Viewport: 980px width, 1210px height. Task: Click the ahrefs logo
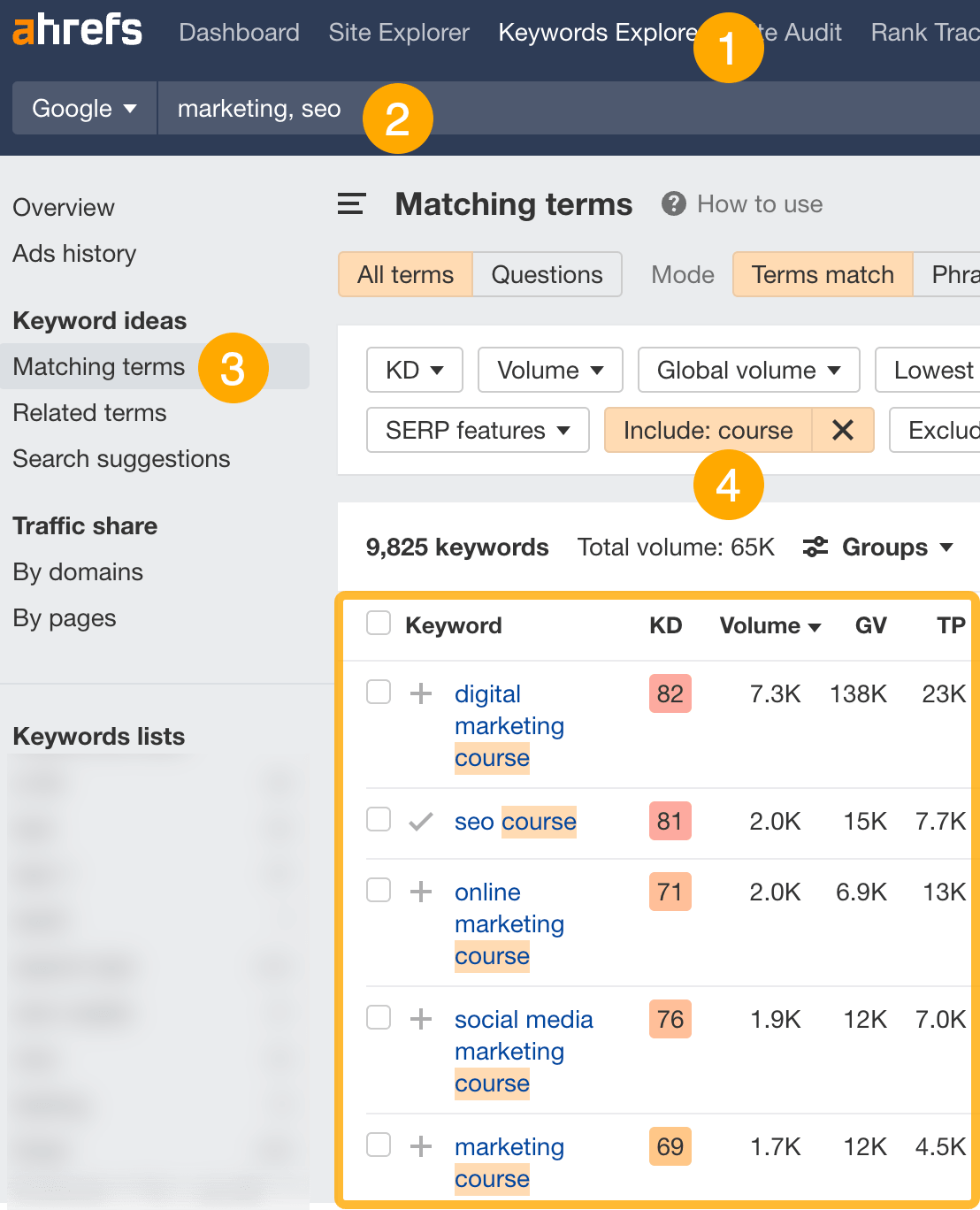tap(76, 31)
